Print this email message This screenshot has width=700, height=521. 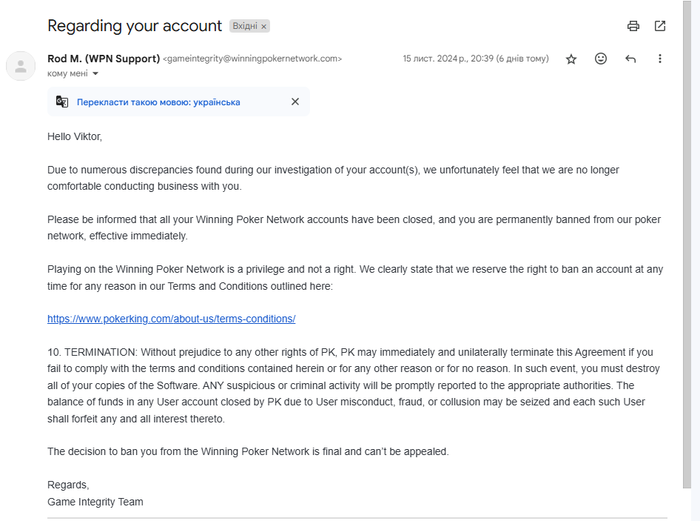coord(633,26)
